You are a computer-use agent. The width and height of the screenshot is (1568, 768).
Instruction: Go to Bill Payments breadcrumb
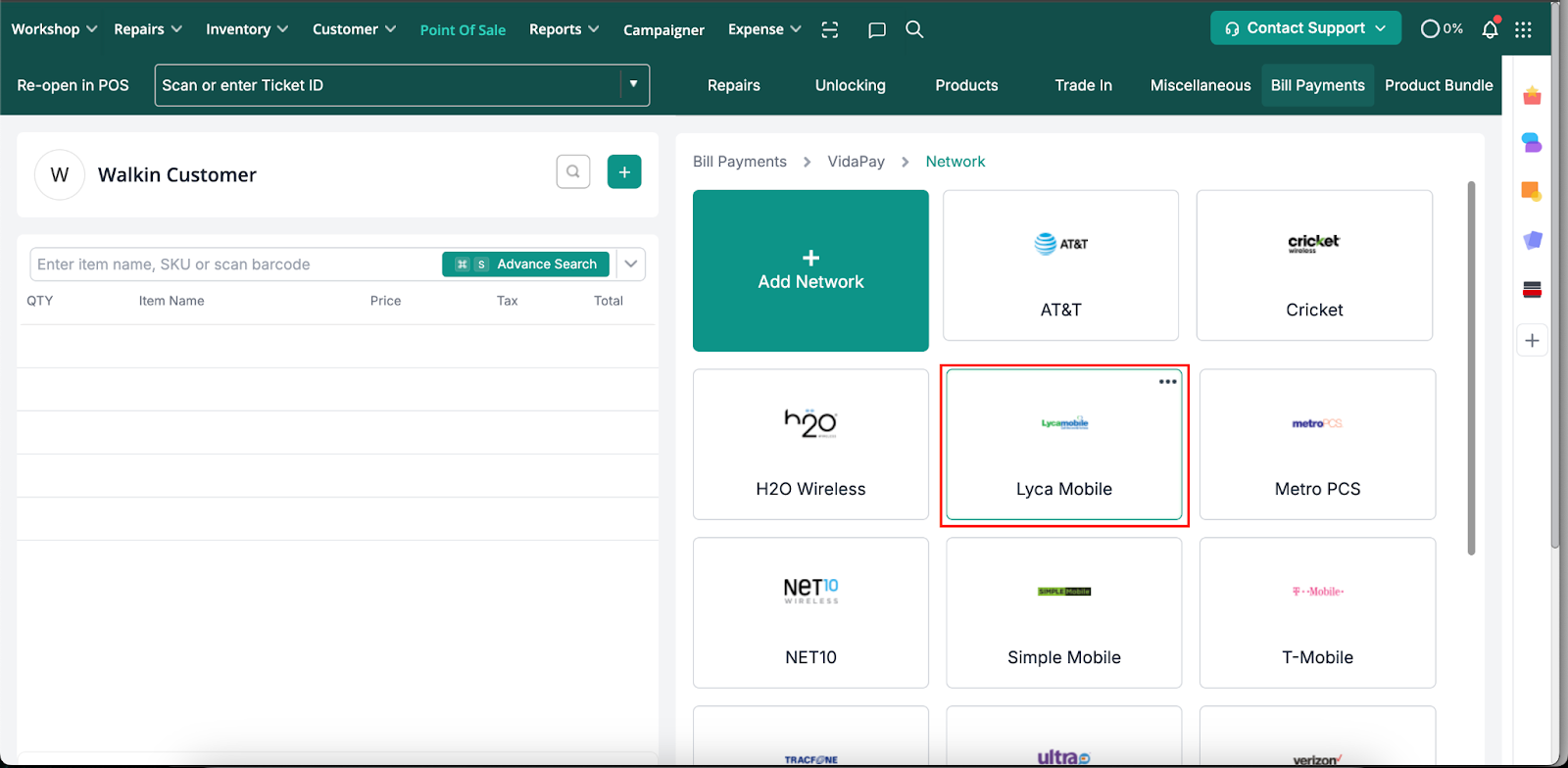[740, 162]
